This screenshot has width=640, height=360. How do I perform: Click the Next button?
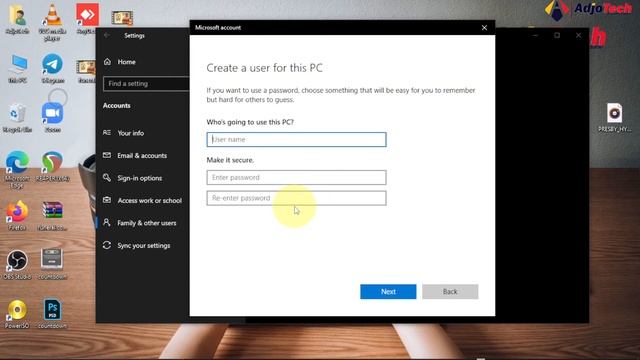(388, 291)
